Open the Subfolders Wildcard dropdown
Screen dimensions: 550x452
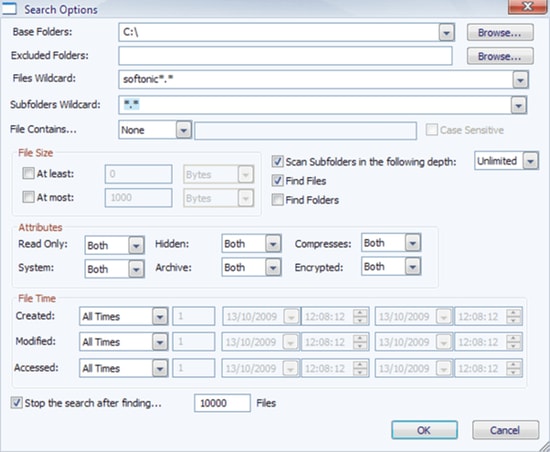coord(519,105)
